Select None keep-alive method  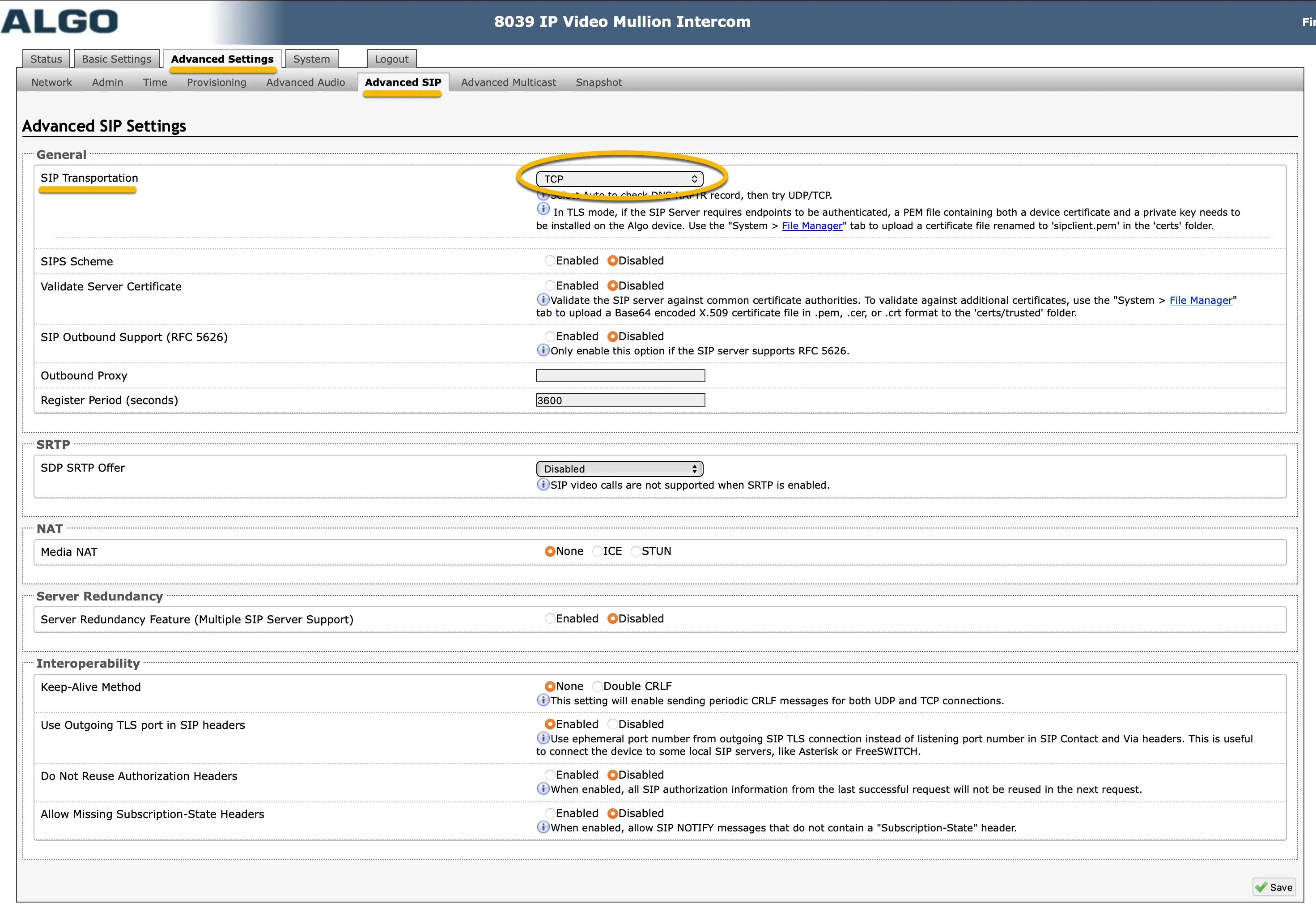click(x=550, y=686)
